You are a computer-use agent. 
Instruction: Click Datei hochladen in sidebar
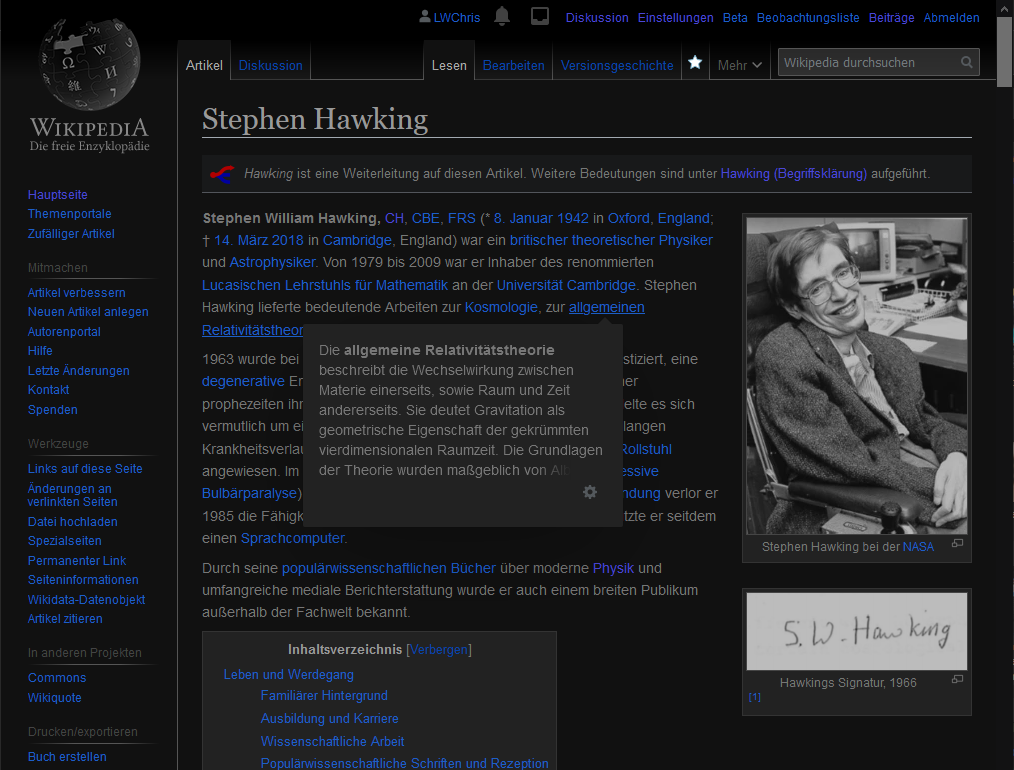click(72, 522)
